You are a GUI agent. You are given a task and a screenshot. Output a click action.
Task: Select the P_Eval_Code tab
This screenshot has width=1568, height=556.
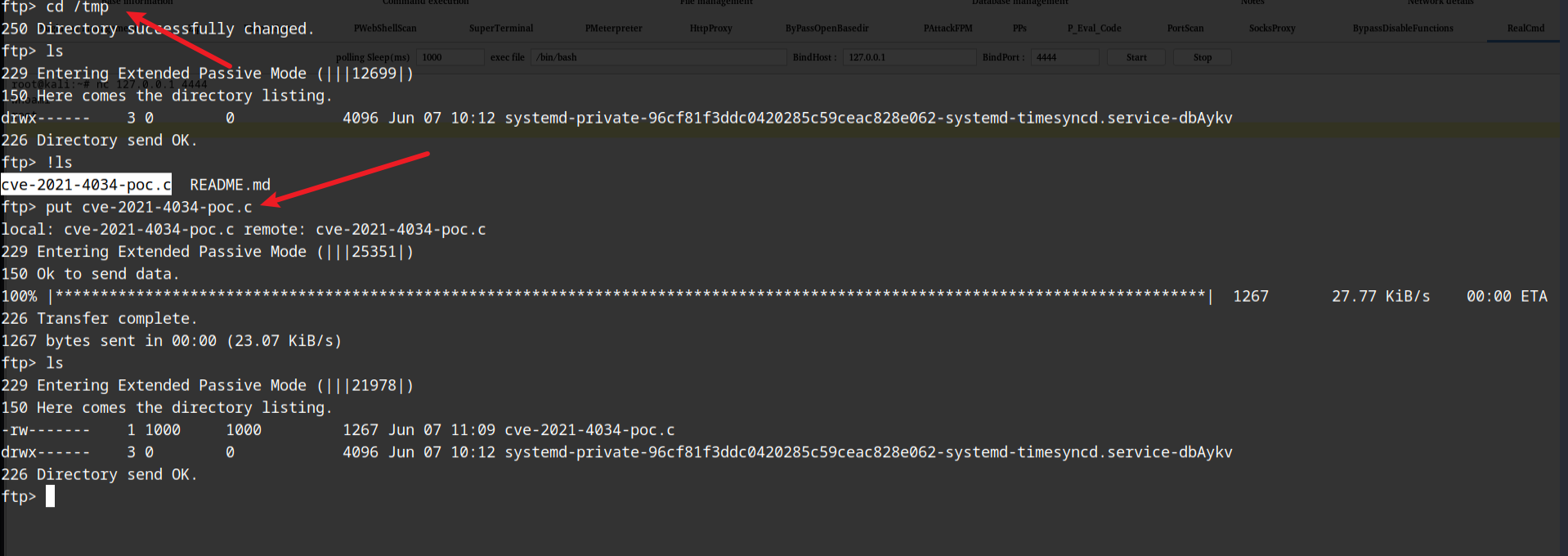pos(1094,29)
